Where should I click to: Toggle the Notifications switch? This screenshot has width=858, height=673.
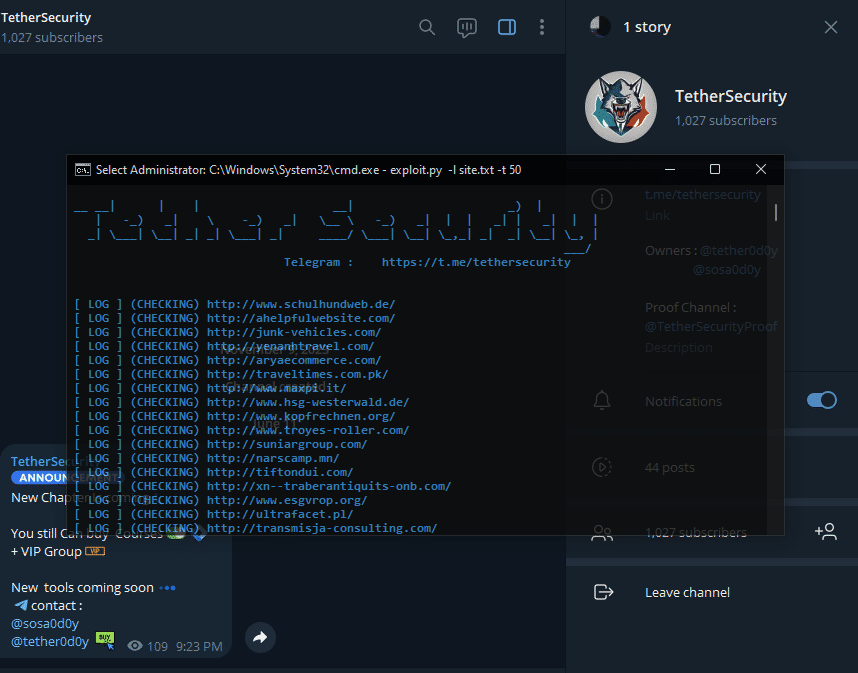[x=821, y=400]
